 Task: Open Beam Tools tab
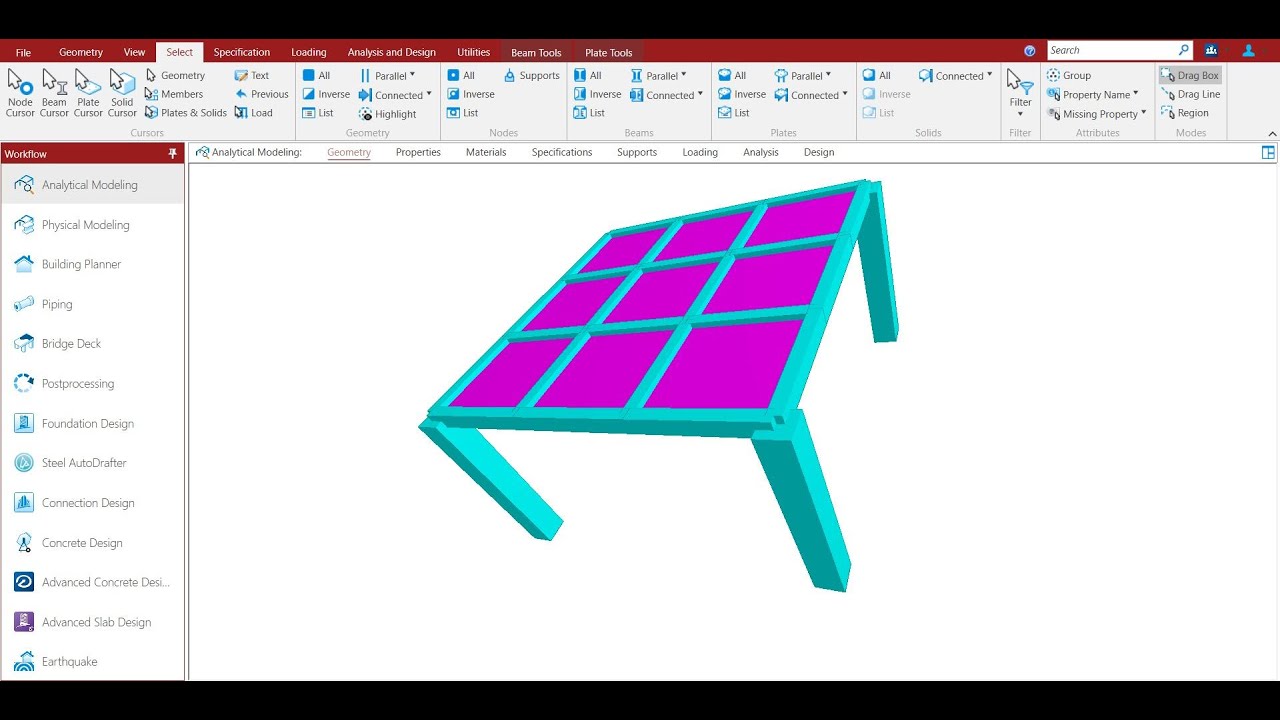coord(536,53)
